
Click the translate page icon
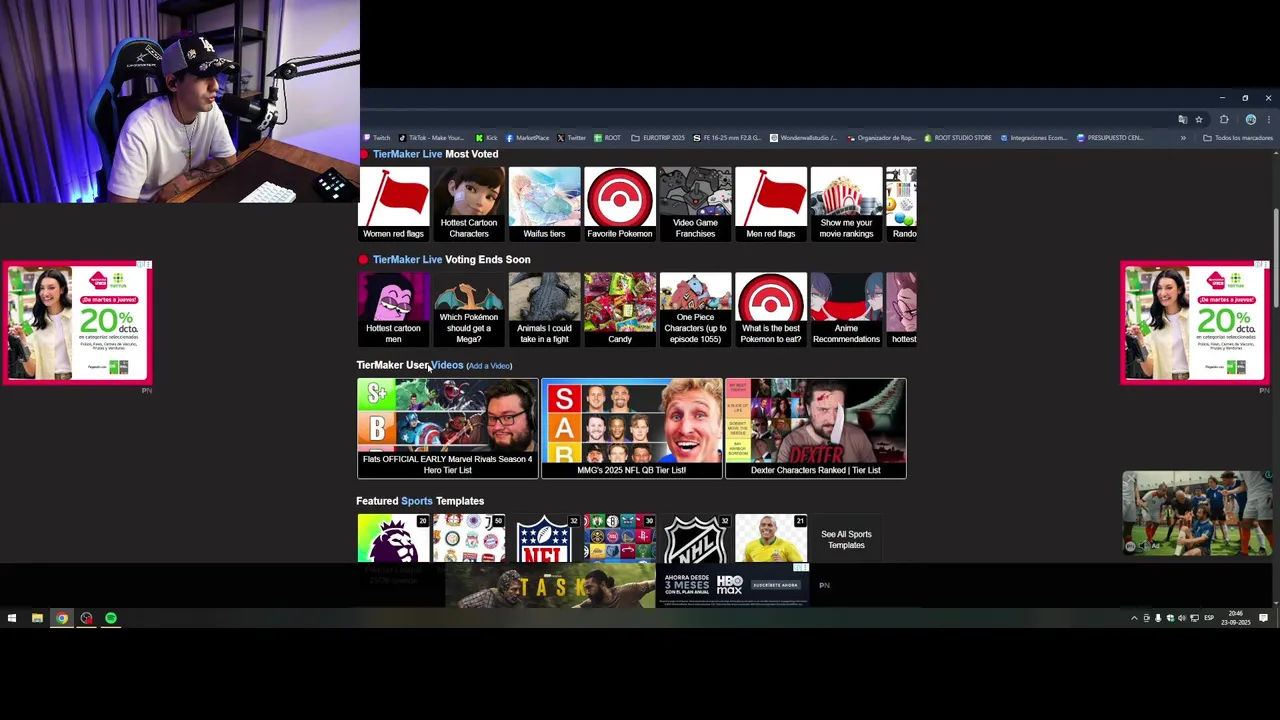(x=1183, y=119)
